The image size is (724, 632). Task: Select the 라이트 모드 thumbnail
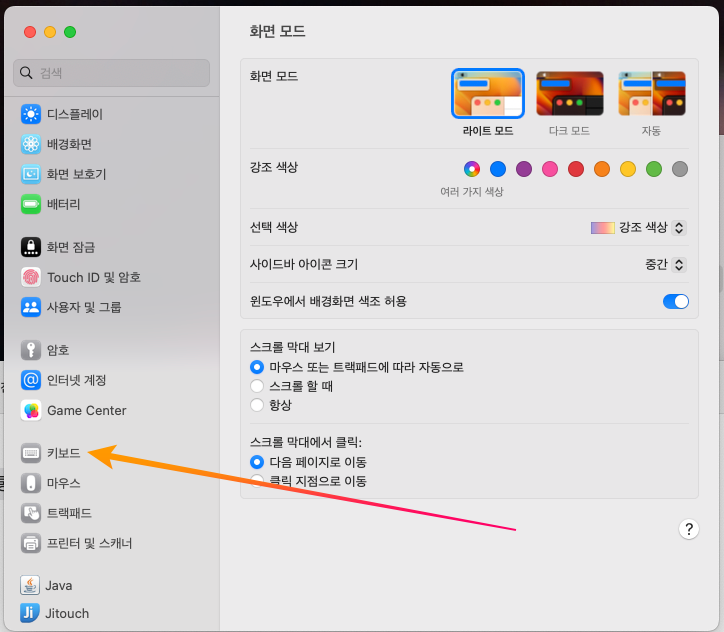[x=488, y=94]
